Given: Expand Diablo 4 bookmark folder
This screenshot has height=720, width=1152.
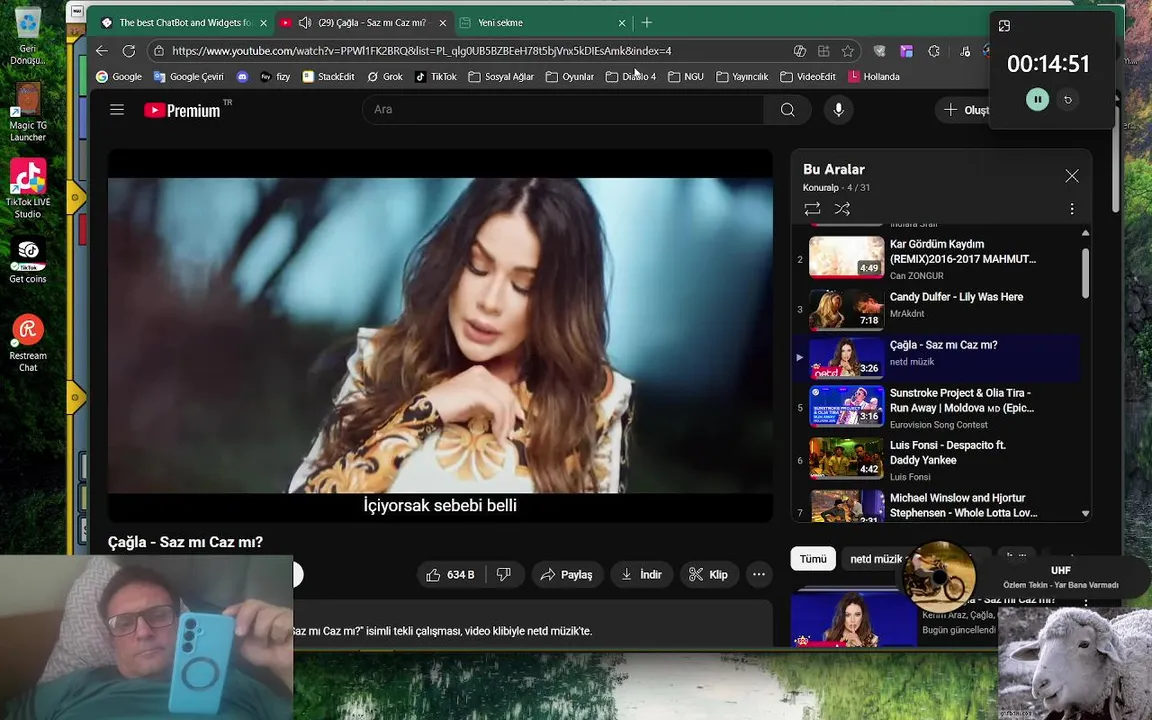Looking at the screenshot, I should pos(631,76).
